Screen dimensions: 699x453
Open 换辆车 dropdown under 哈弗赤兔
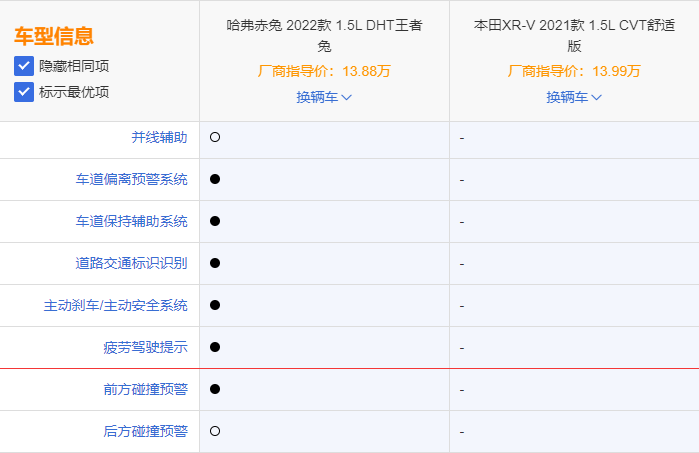324,97
